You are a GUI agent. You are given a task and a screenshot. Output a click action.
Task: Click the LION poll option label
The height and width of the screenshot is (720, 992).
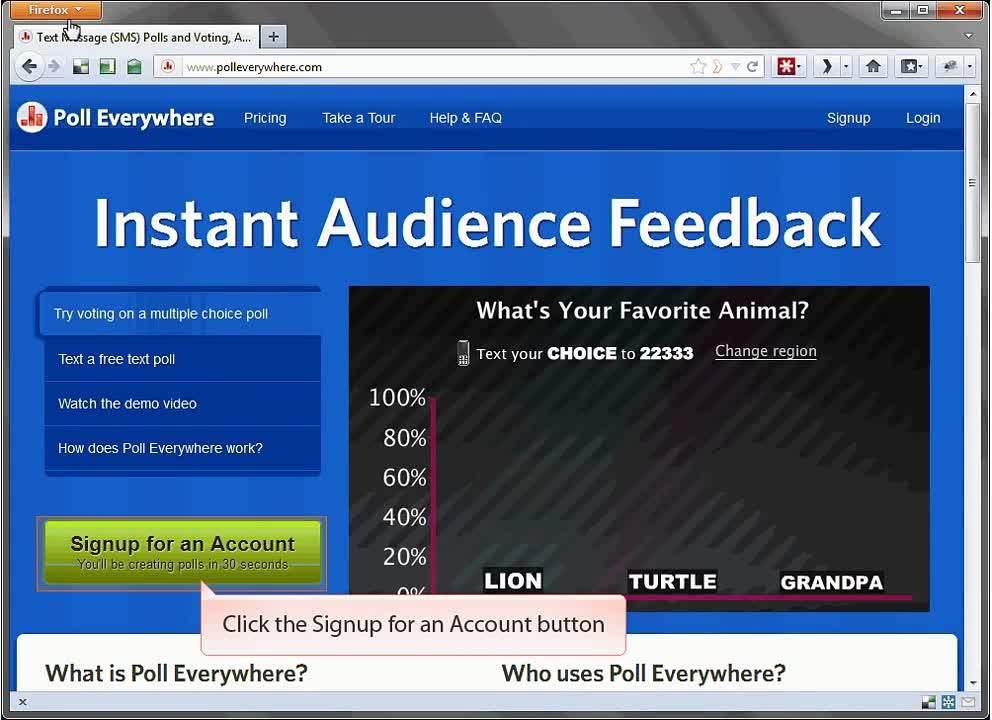pyautogui.click(x=512, y=580)
